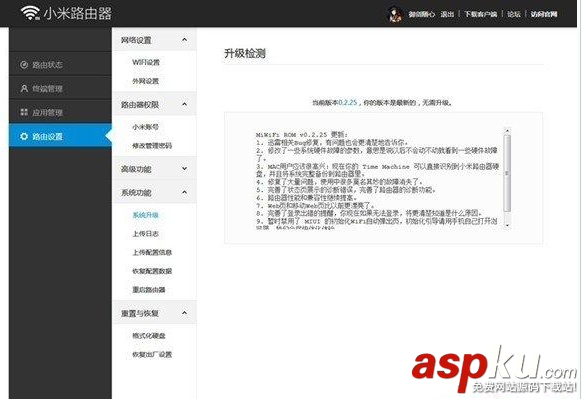Collapse the 重置与恢复 group chevron
582x399 pixels.
pos(184,313)
